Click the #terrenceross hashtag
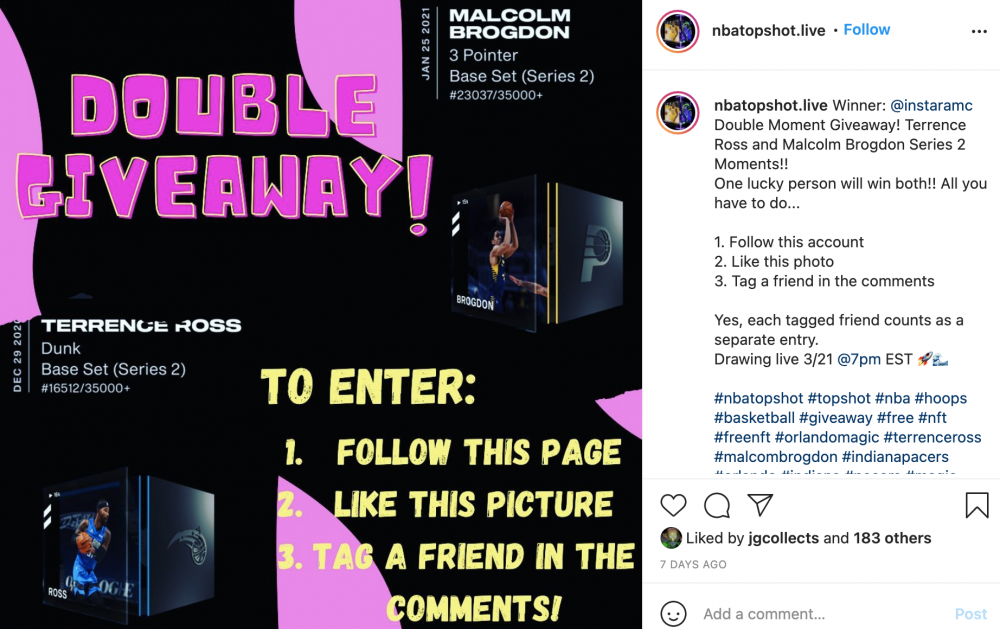Screen dimensions: 1000x629 click(x=932, y=437)
